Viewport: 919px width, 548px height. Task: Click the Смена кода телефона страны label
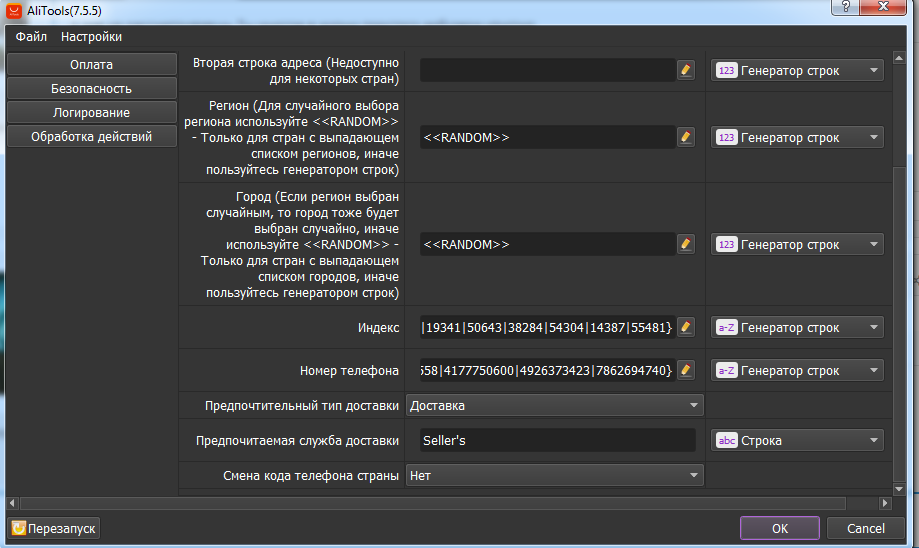[311, 476]
